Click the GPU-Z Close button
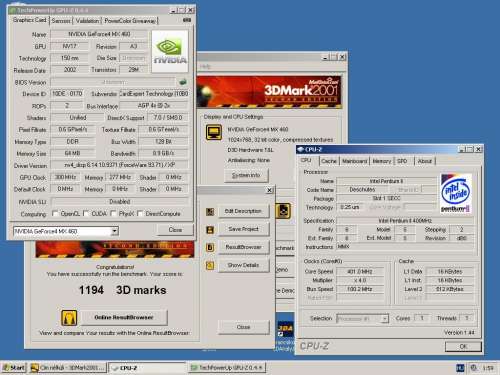Image resolution: width=500 pixels, height=375 pixels. tap(175, 230)
